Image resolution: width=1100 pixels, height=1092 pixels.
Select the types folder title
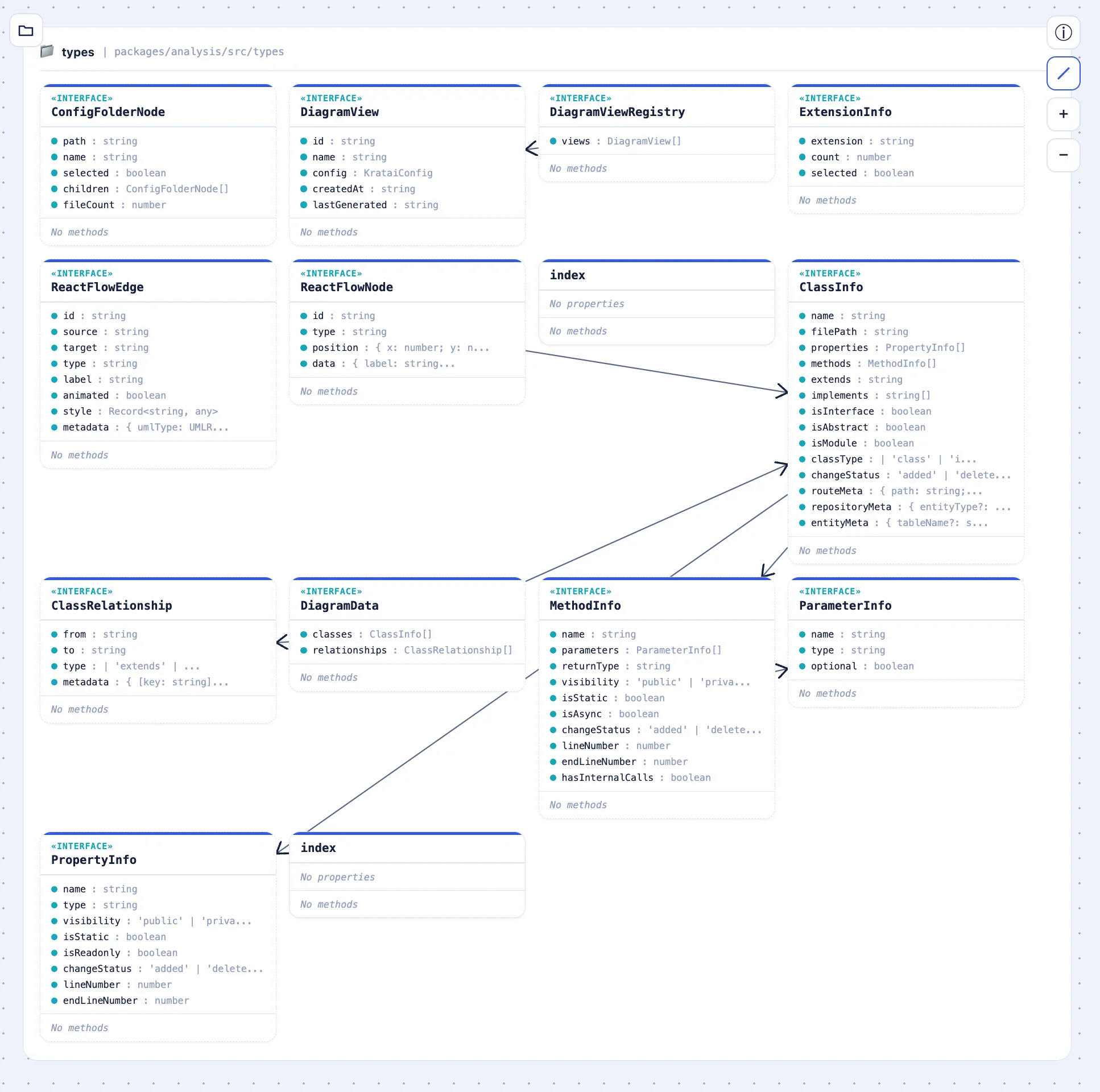pyautogui.click(x=78, y=52)
